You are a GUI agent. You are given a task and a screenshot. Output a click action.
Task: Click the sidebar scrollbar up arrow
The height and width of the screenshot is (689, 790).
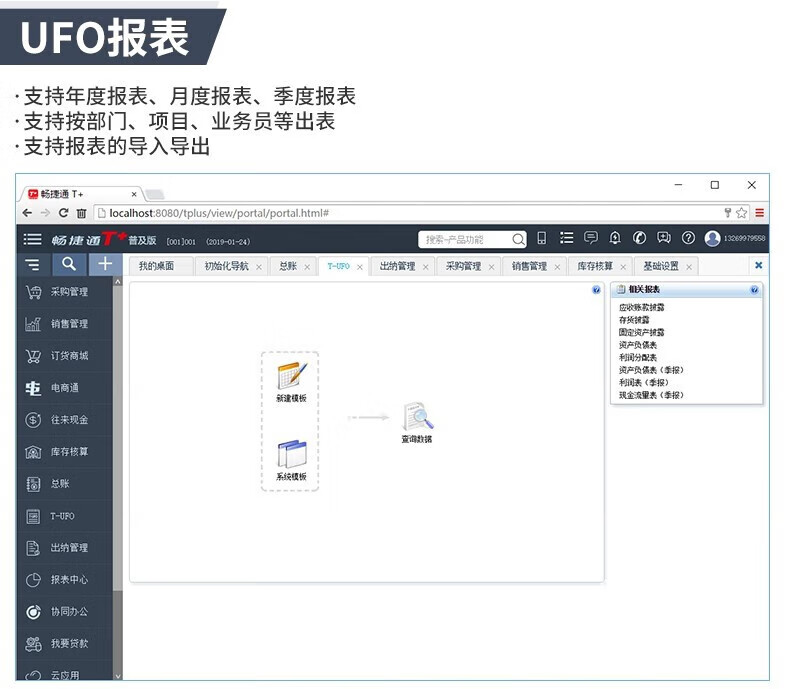(x=118, y=282)
